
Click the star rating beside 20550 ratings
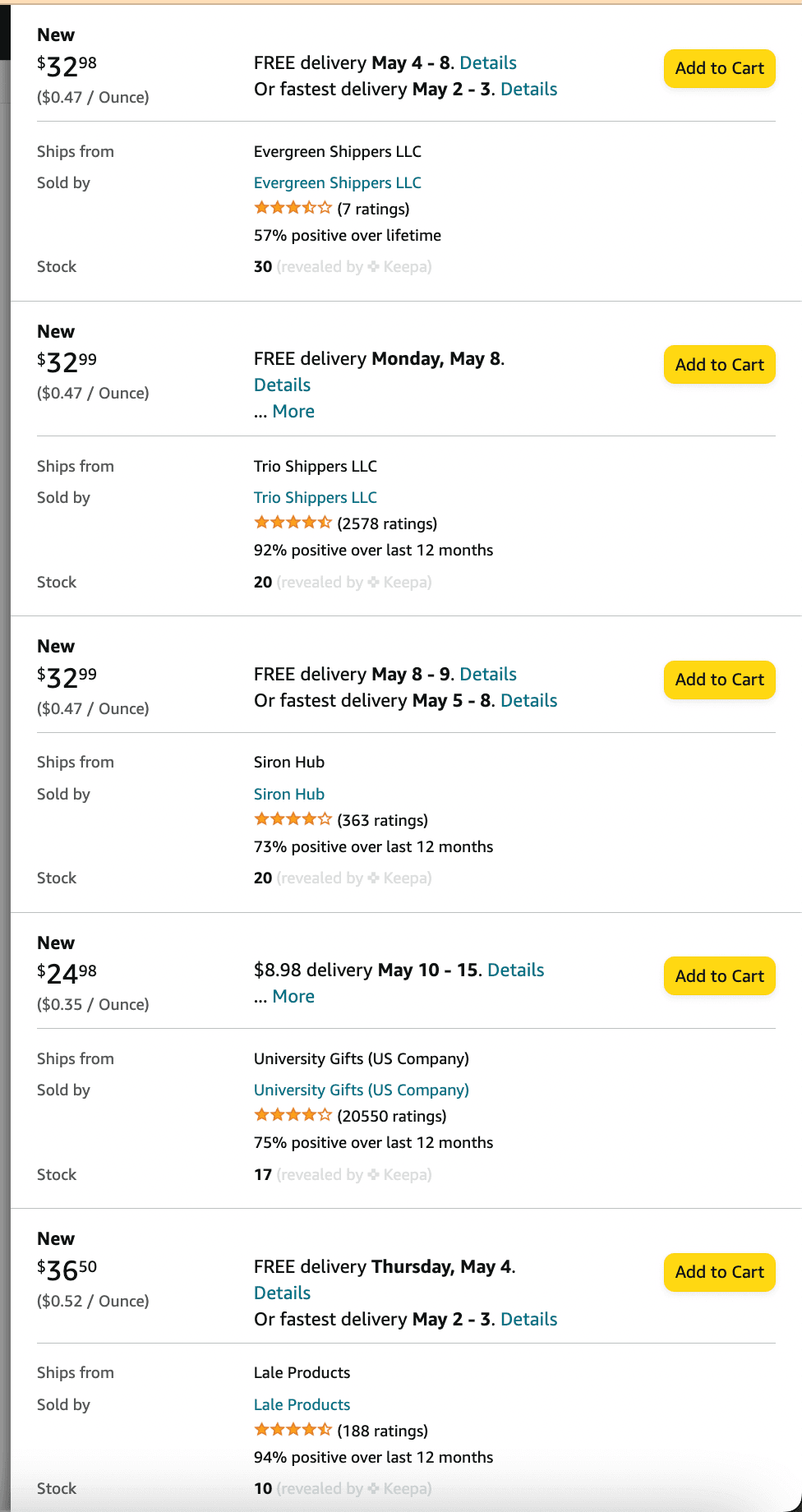click(293, 1116)
